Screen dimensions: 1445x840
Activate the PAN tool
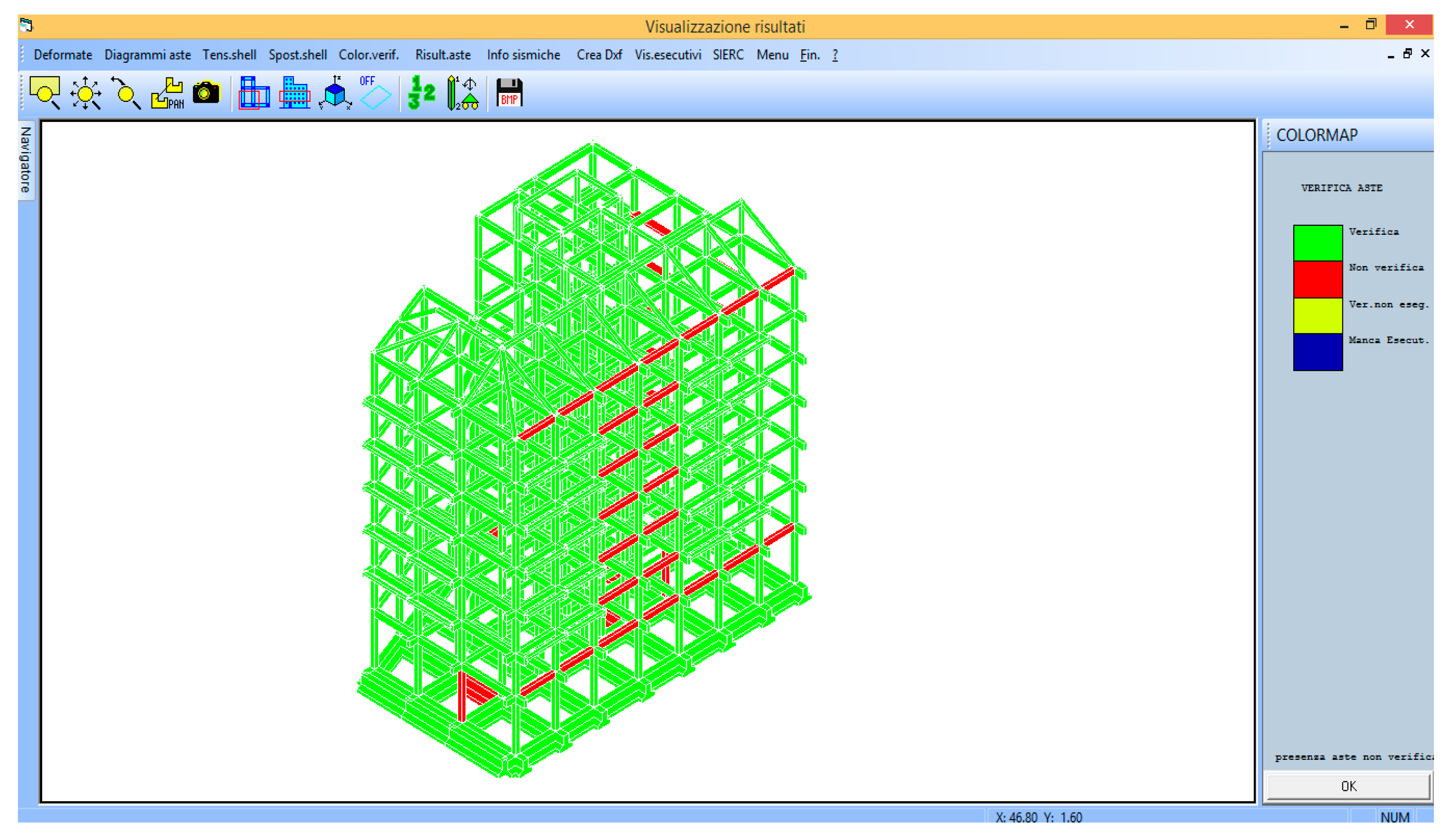click(x=167, y=93)
